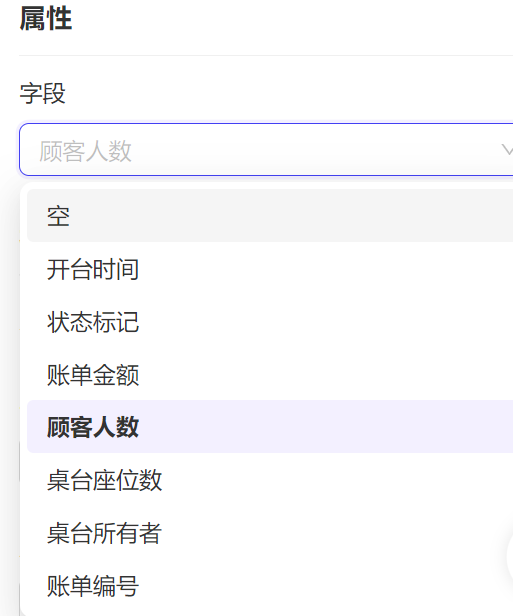Pick 账单编号 at the list bottom
Viewport: 513px width, 616px height.
[270, 585]
